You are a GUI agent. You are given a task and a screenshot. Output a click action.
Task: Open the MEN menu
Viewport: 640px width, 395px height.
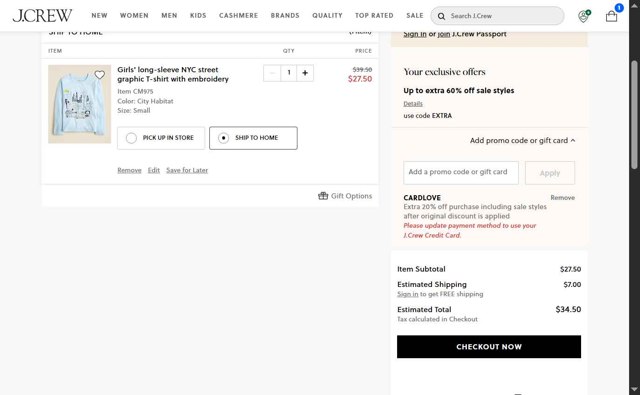click(169, 16)
